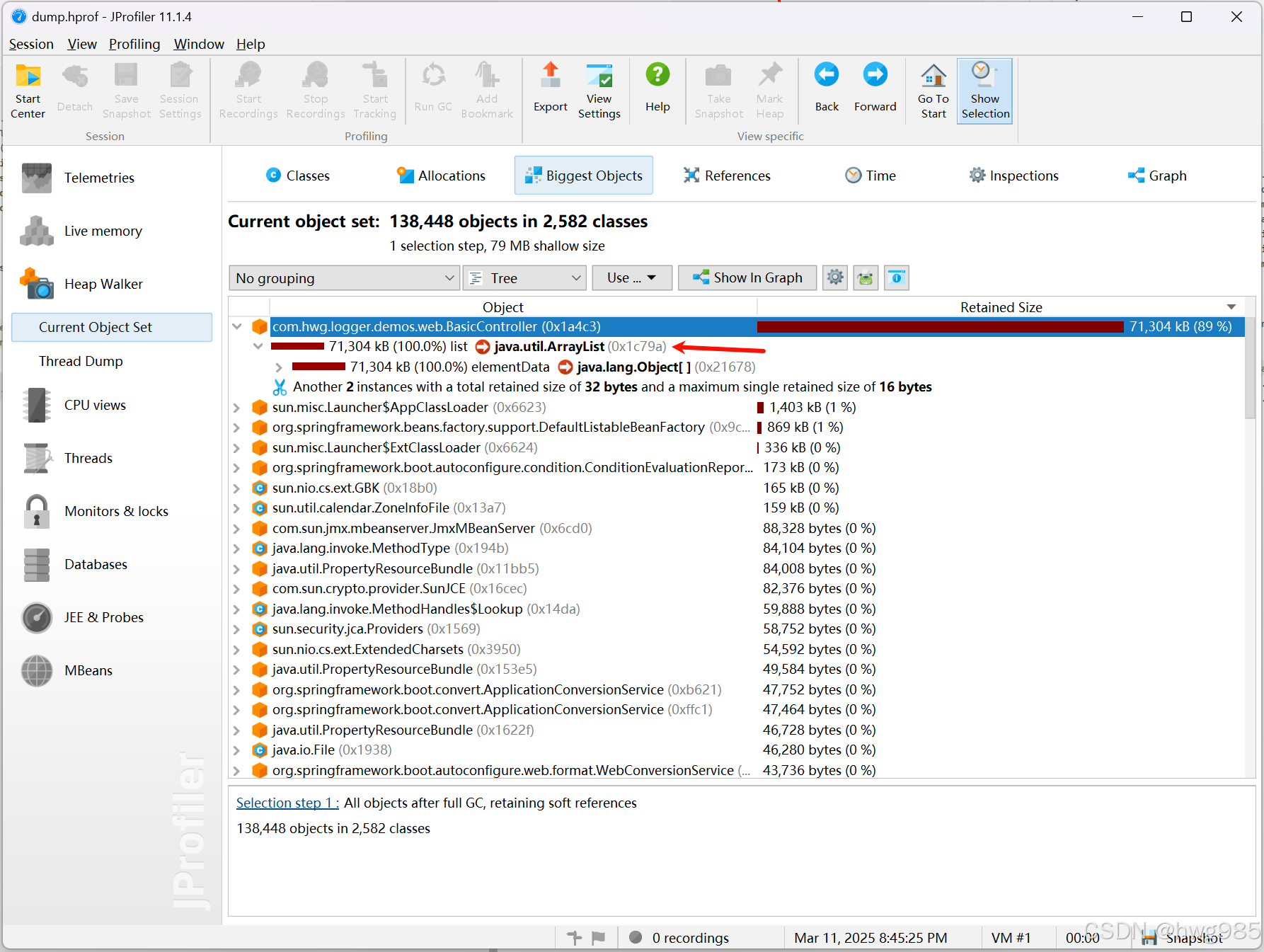1264x952 pixels.
Task: Expand DefaultListableBeanFactory node
Action: coord(237,428)
